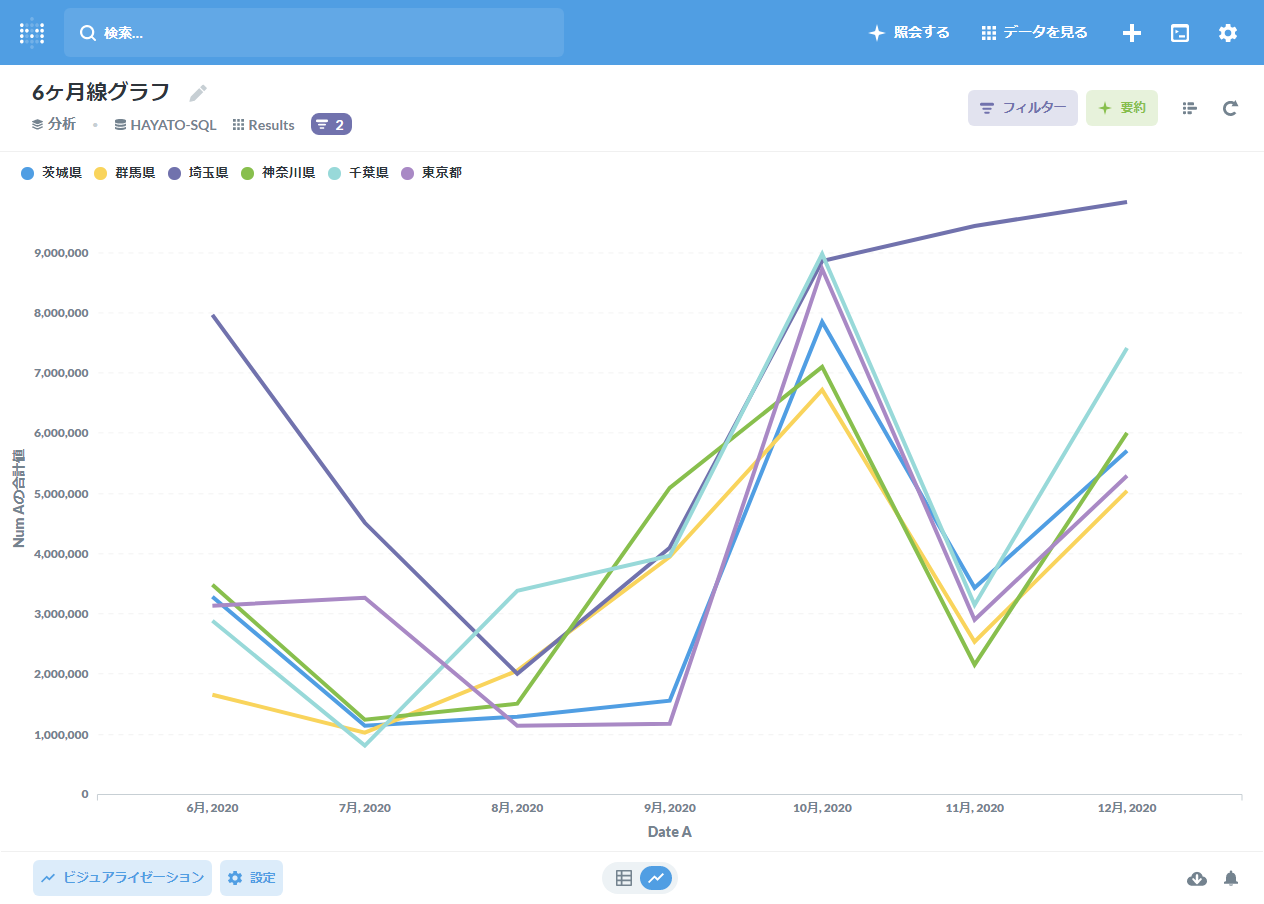The height and width of the screenshot is (904, 1264).
Task: Open the HAYATO-SQL database link
Action: (165, 125)
